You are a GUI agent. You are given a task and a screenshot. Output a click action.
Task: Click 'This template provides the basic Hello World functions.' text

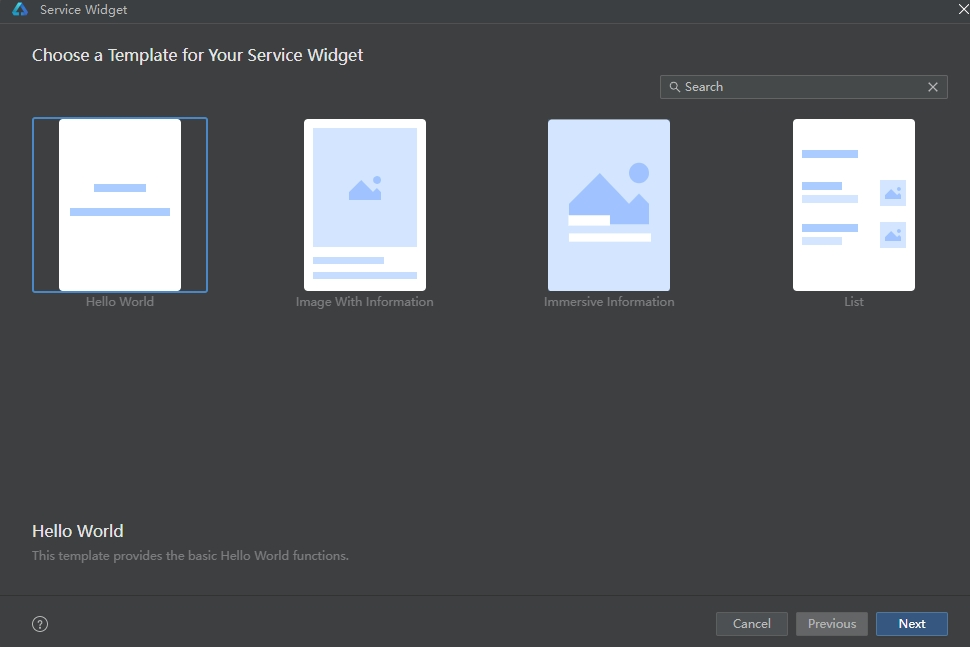coord(191,555)
